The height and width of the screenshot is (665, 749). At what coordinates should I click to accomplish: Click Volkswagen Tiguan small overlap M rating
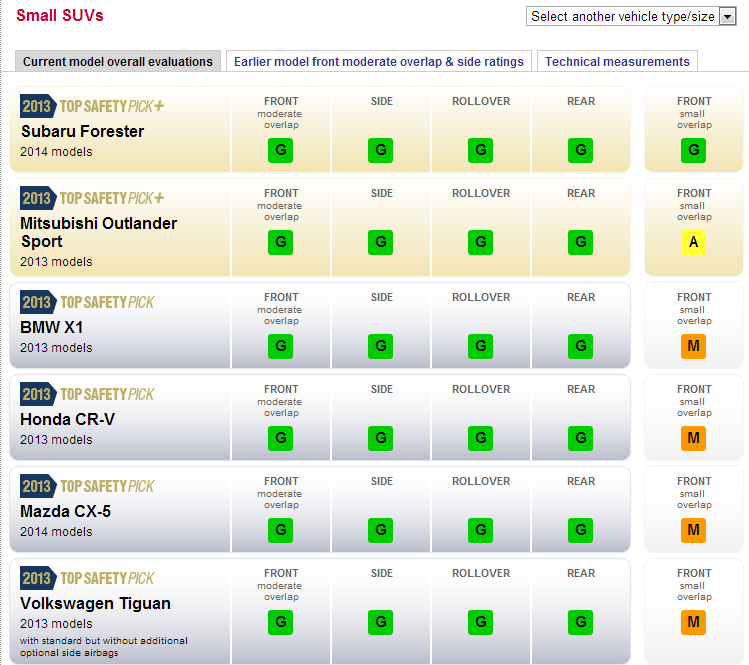(694, 622)
